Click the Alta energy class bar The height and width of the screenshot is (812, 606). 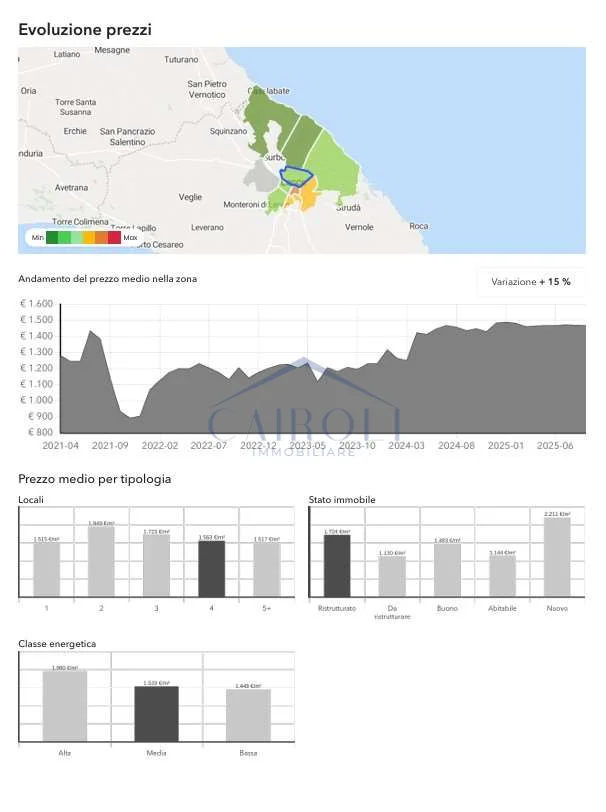[x=65, y=706]
